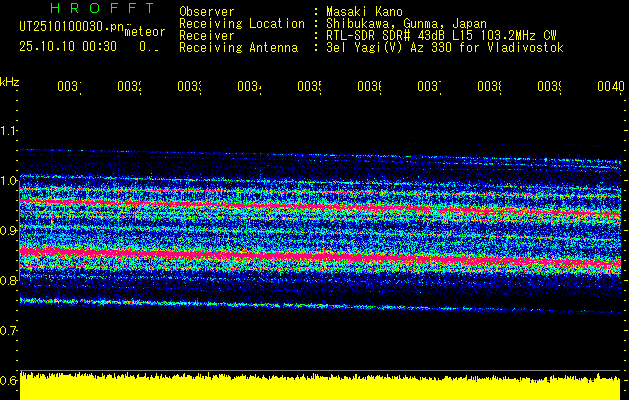Click the strong red trace near 0.86 kHz

[320, 257]
